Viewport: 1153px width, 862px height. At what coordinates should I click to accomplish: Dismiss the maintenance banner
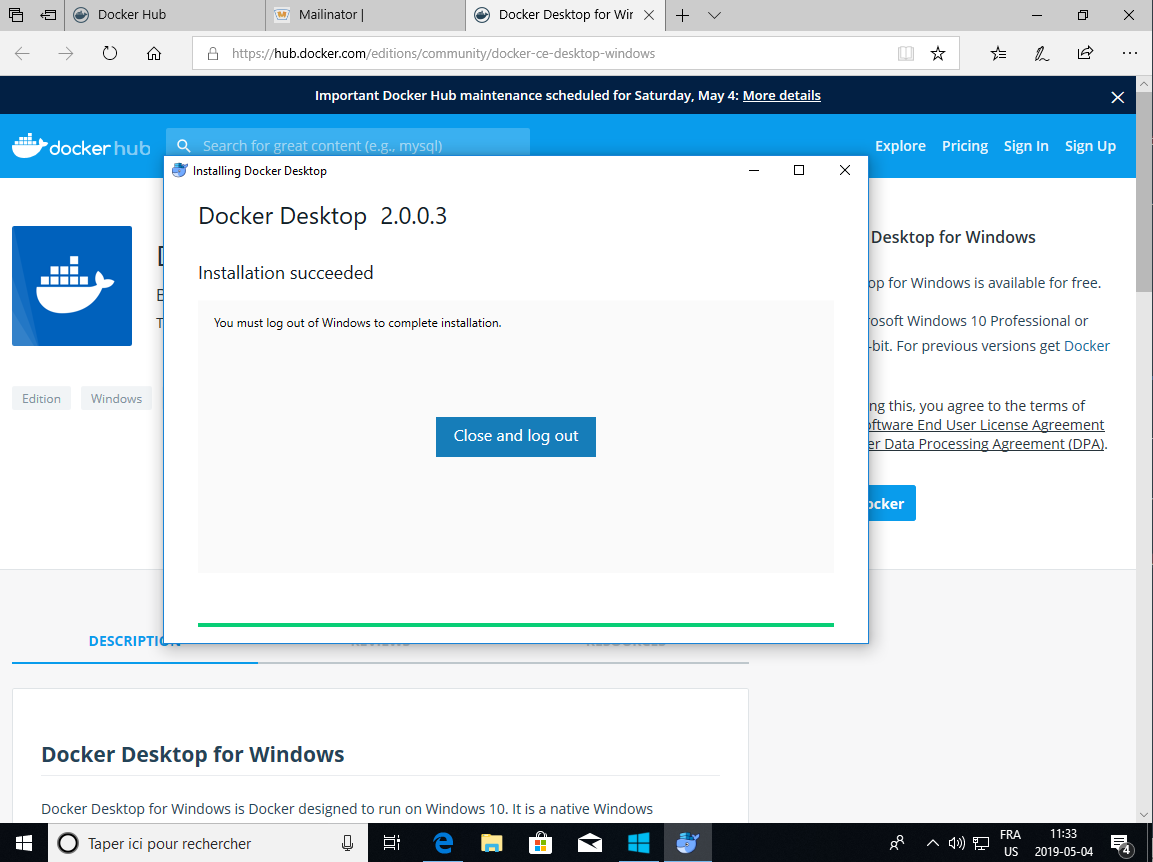point(1118,97)
